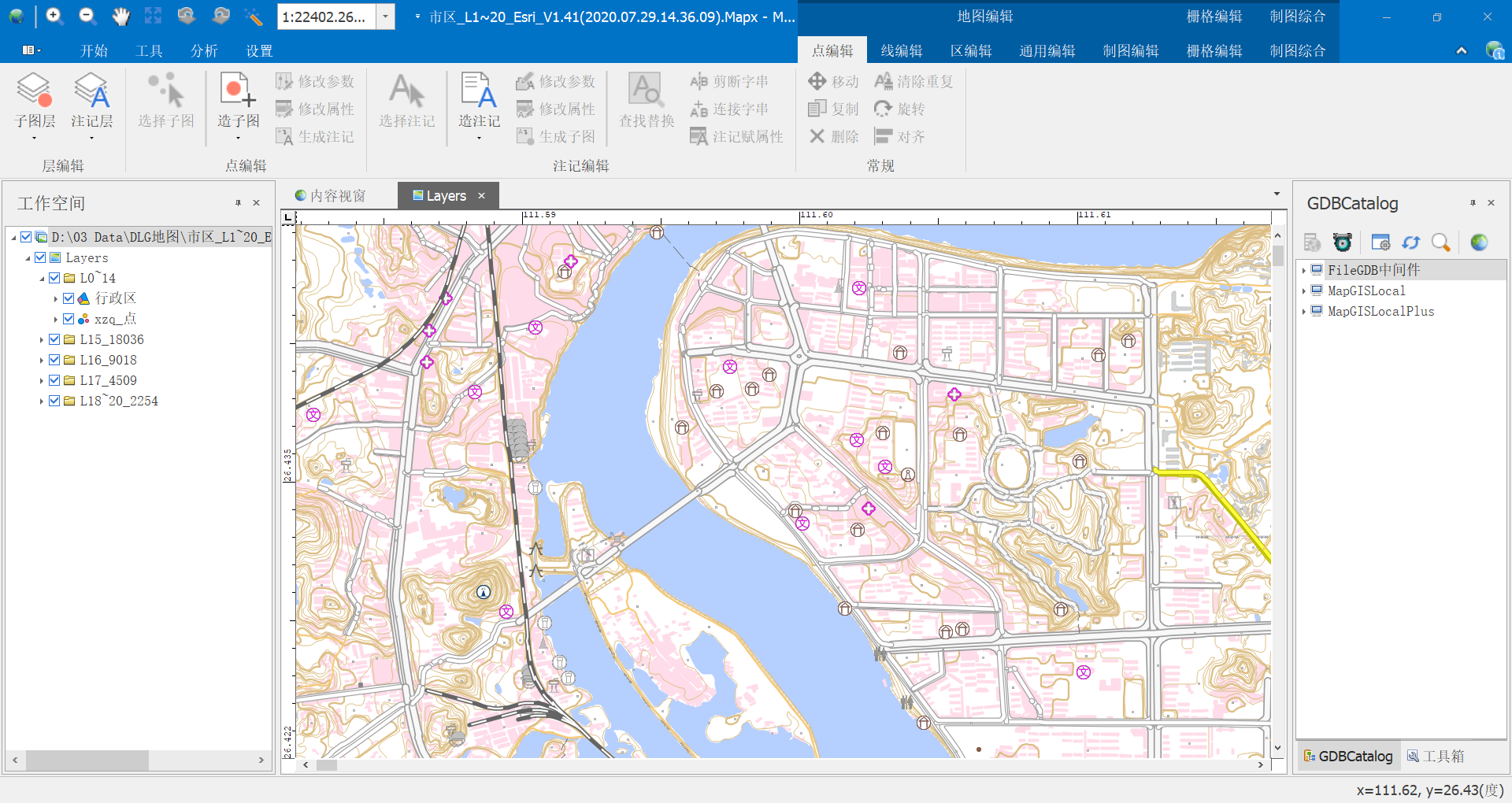1512x803 pixels.
Task: Click the 清除重复 tool
Action: (913, 81)
